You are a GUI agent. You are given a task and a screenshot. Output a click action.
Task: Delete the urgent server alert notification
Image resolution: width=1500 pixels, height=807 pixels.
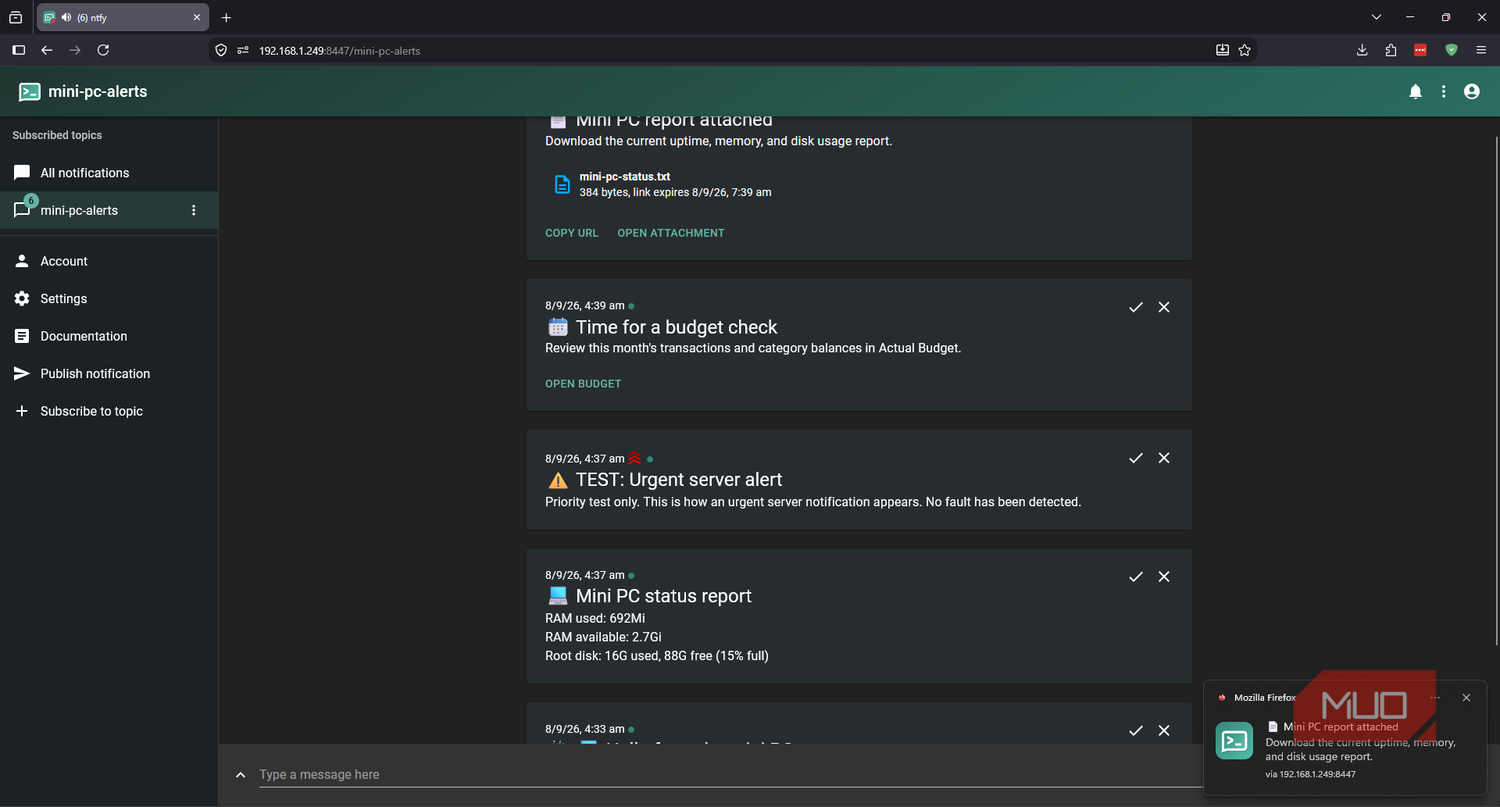[x=1164, y=458]
